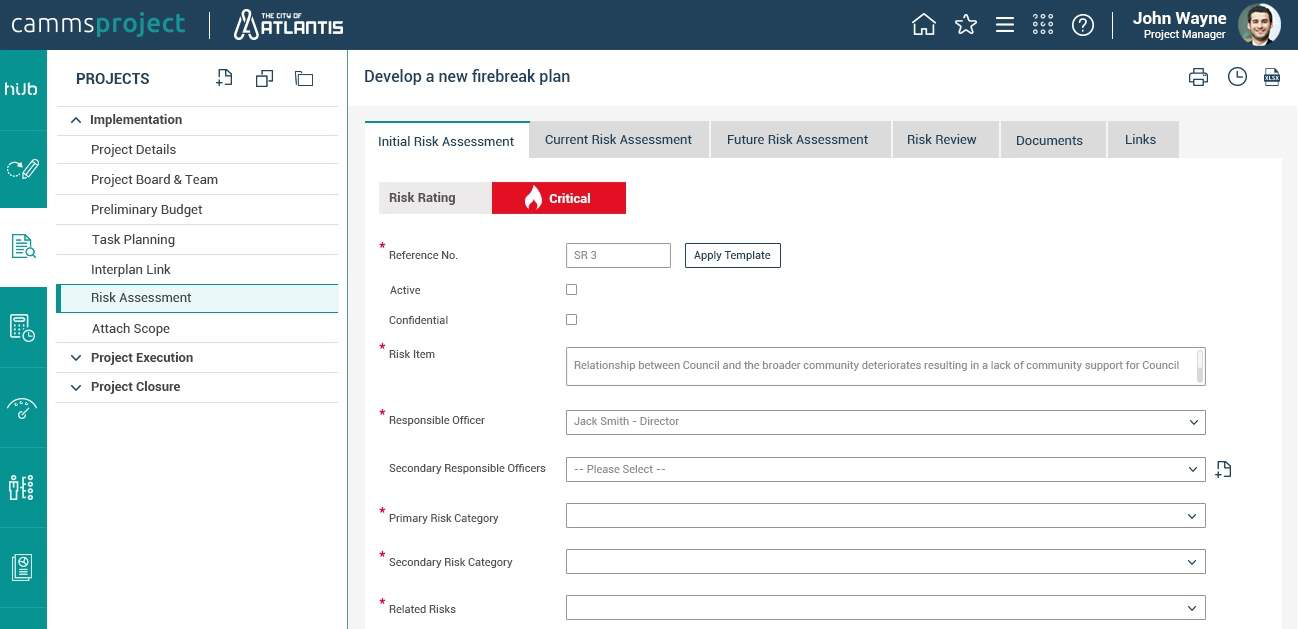The image size is (1298, 629).
Task: Open the hamburger menu icon
Action: pos(1005,25)
